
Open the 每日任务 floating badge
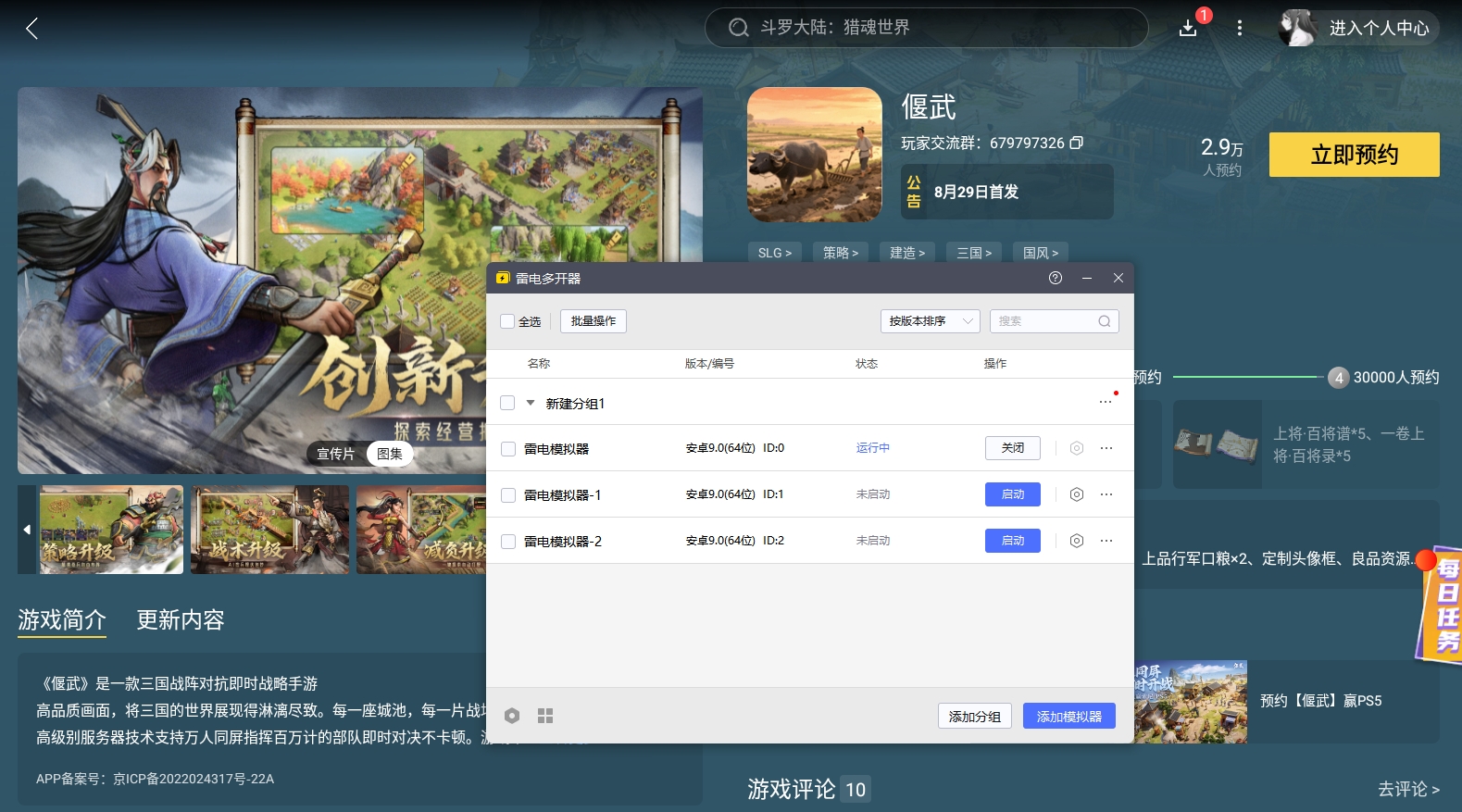pos(1441,606)
